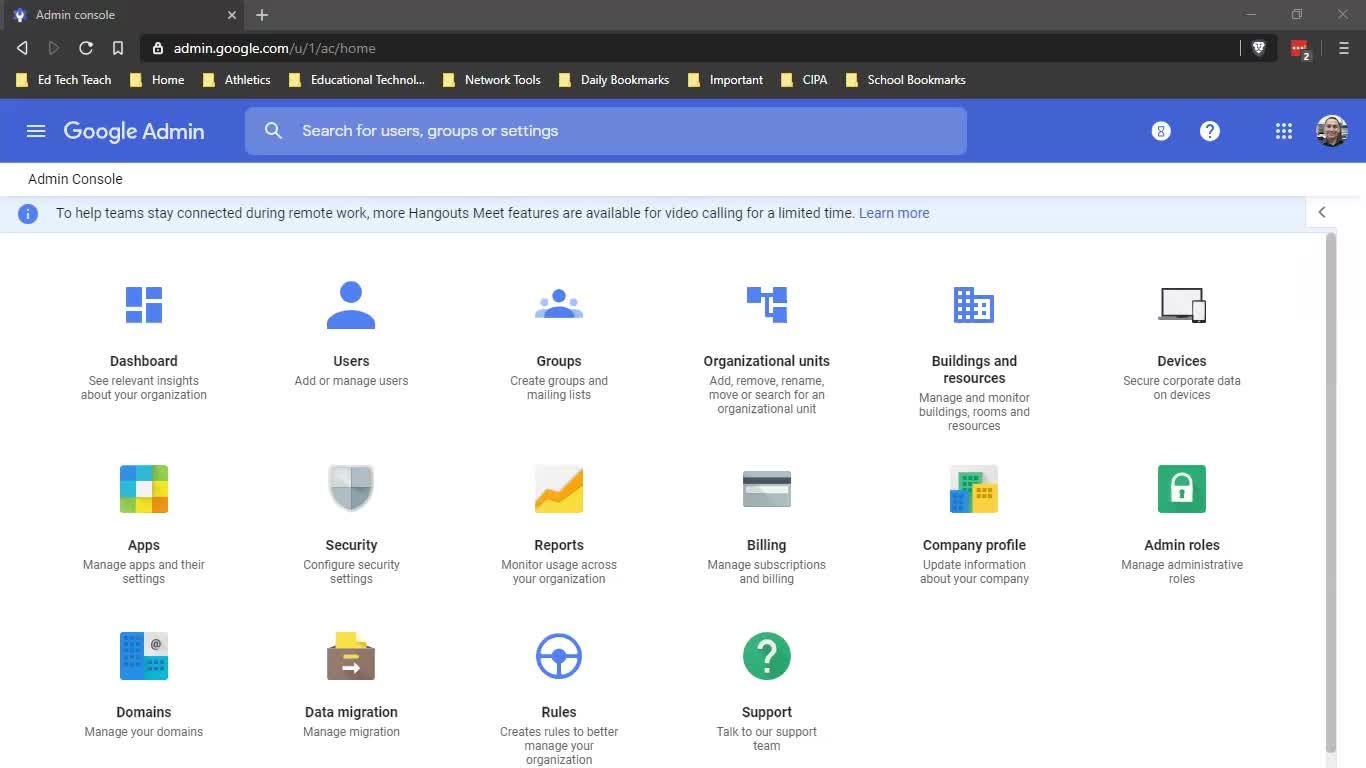
Task: Open the Admin roles lock icon
Action: [1182, 489]
